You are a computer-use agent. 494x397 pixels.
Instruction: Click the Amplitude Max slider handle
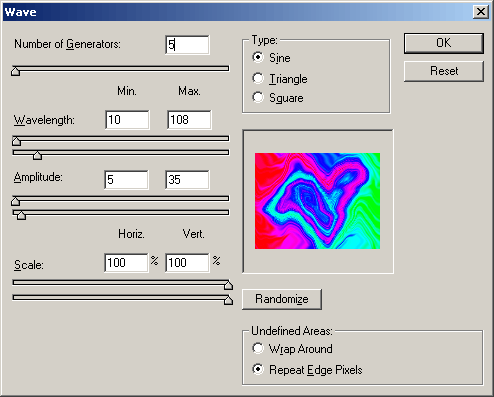pos(21,215)
